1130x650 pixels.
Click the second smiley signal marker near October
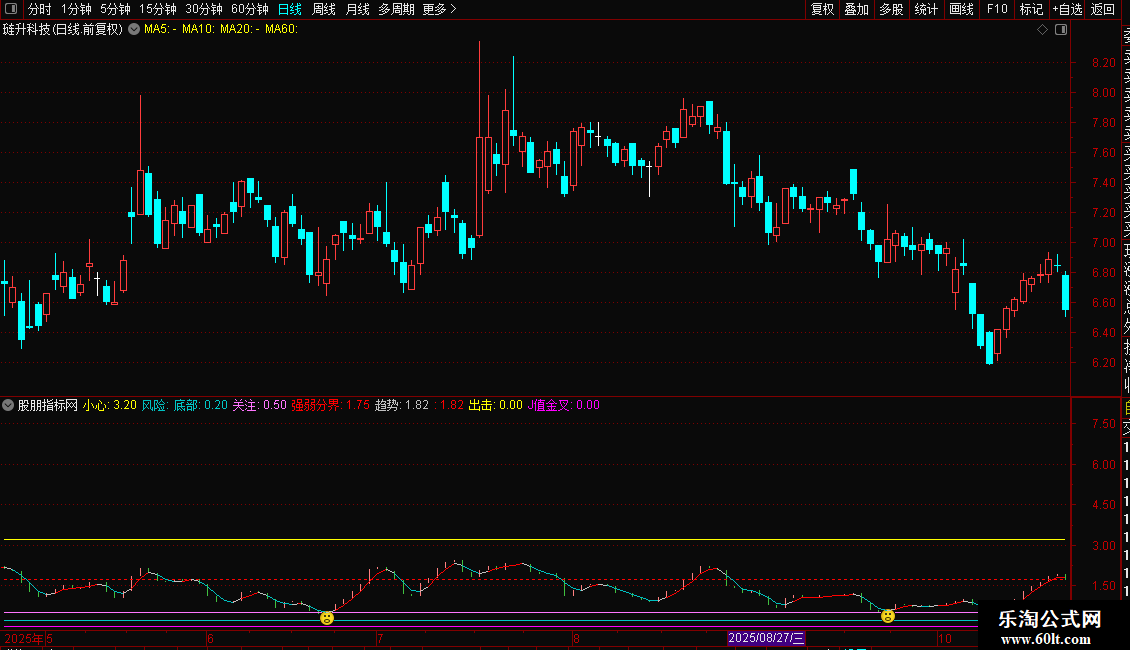pyautogui.click(x=888, y=616)
